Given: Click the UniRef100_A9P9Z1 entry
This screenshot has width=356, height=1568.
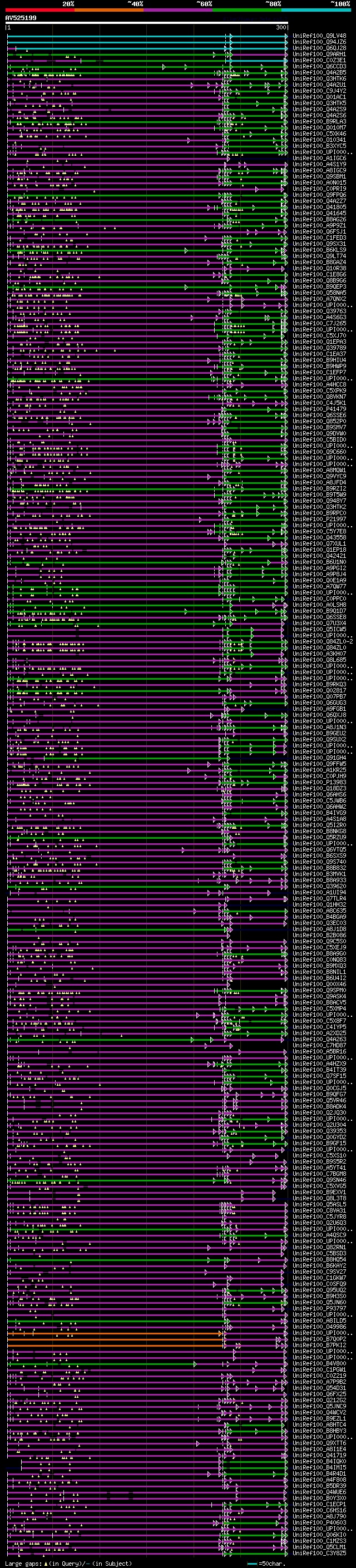Looking at the screenshot, I should (x=319, y=226).
